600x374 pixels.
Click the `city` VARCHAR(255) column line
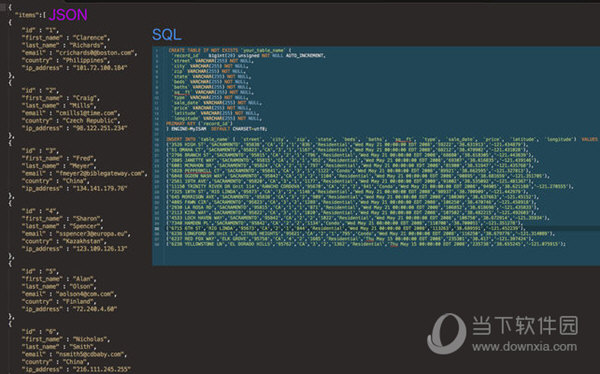[x=210, y=66]
